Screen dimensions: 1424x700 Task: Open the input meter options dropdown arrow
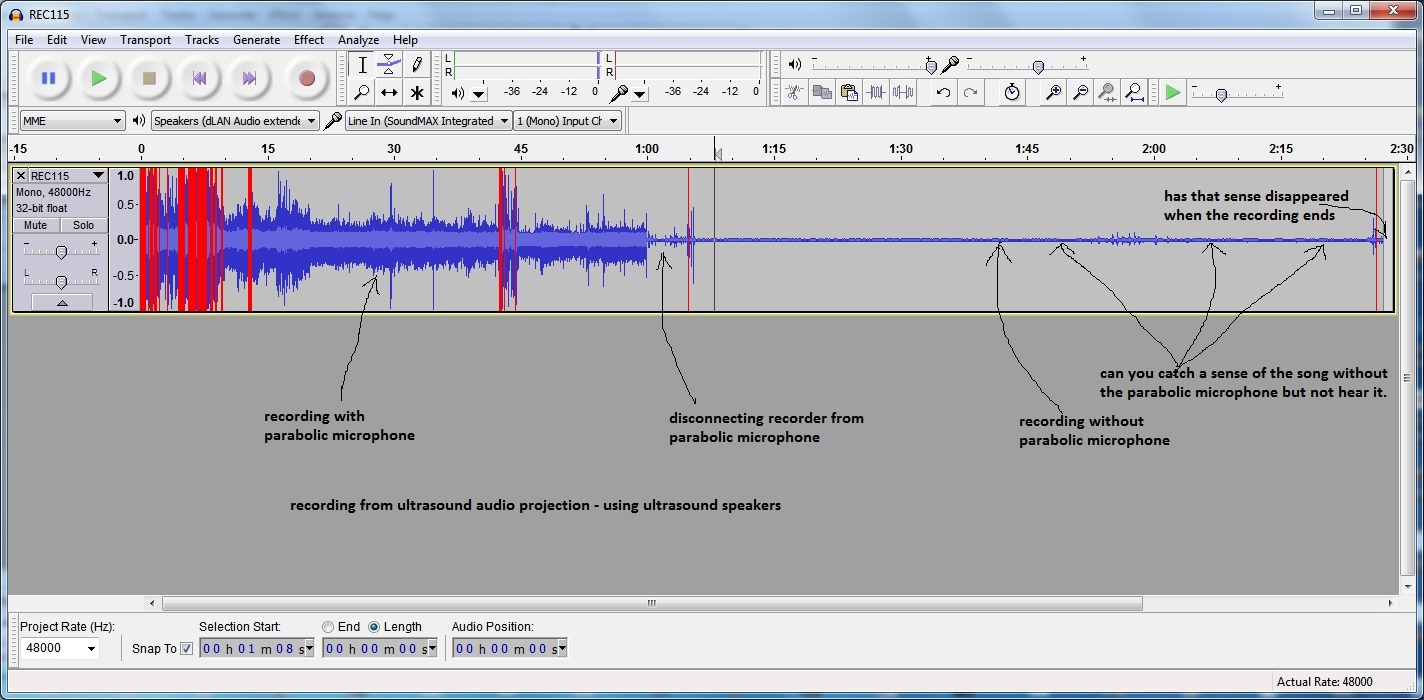pos(640,94)
